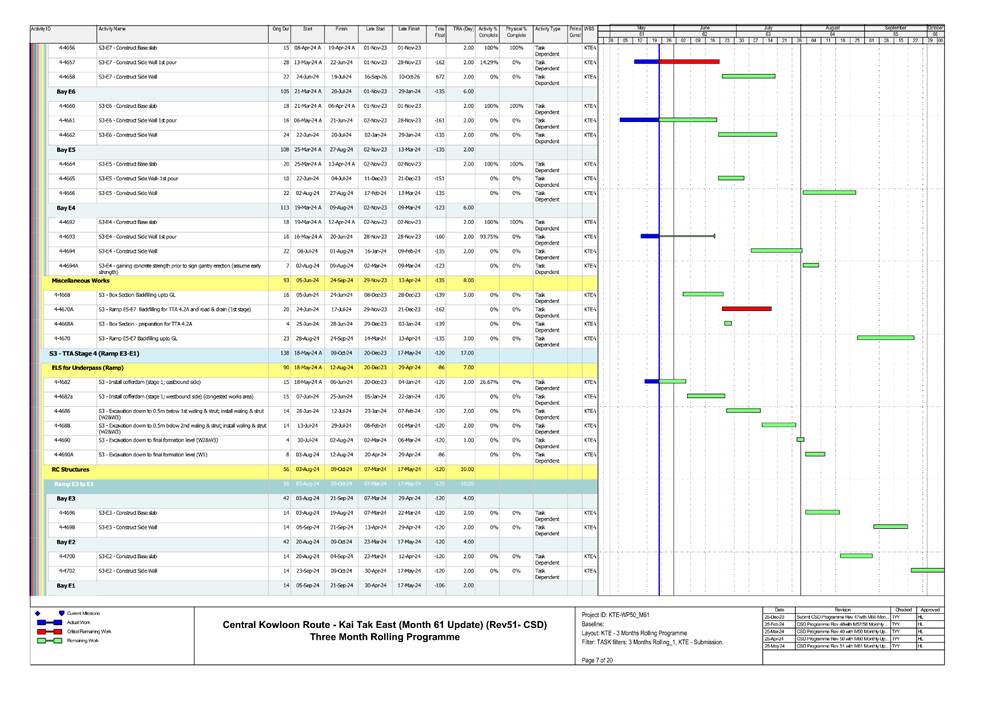The width and height of the screenshot is (1001, 708).
Task: Collapse the RC Structures group band
Action: click(70, 469)
